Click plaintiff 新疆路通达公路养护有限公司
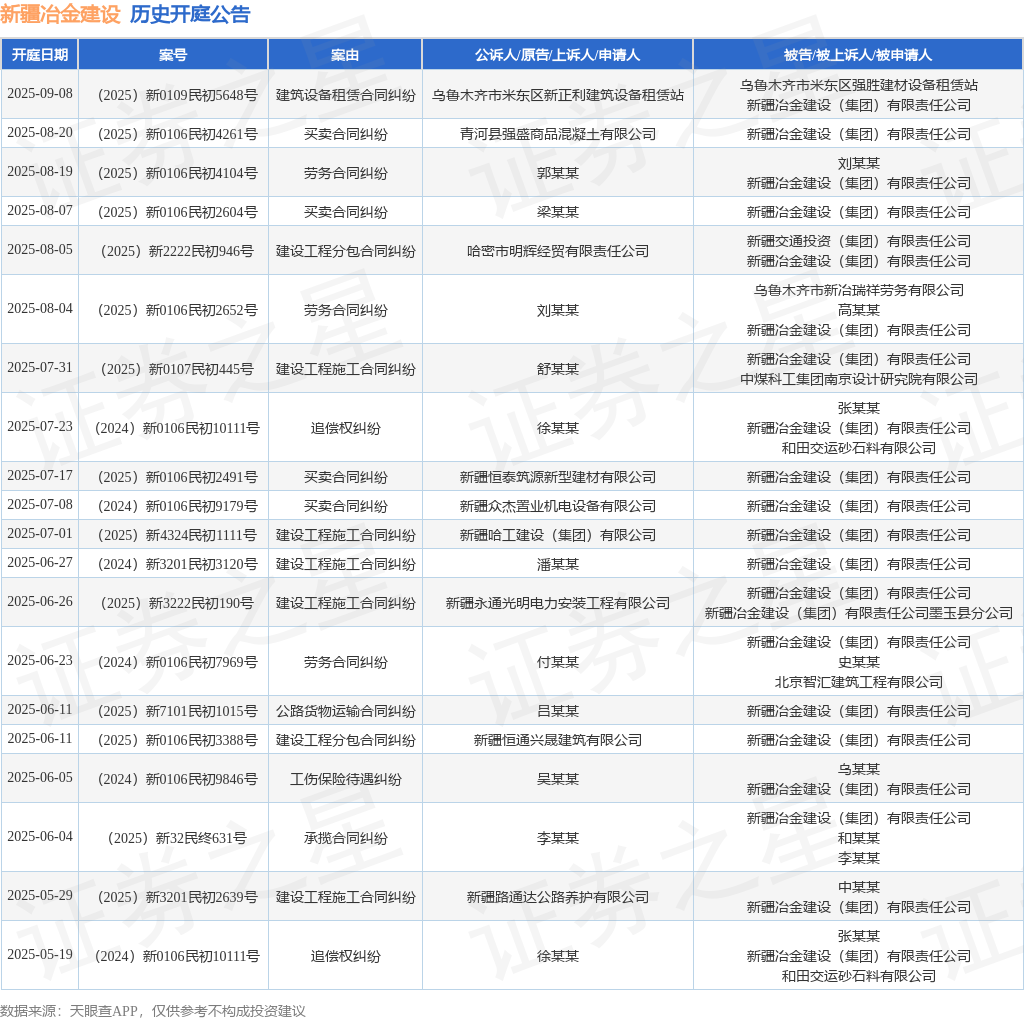Image resolution: width=1024 pixels, height=1020 pixels. 558,897
